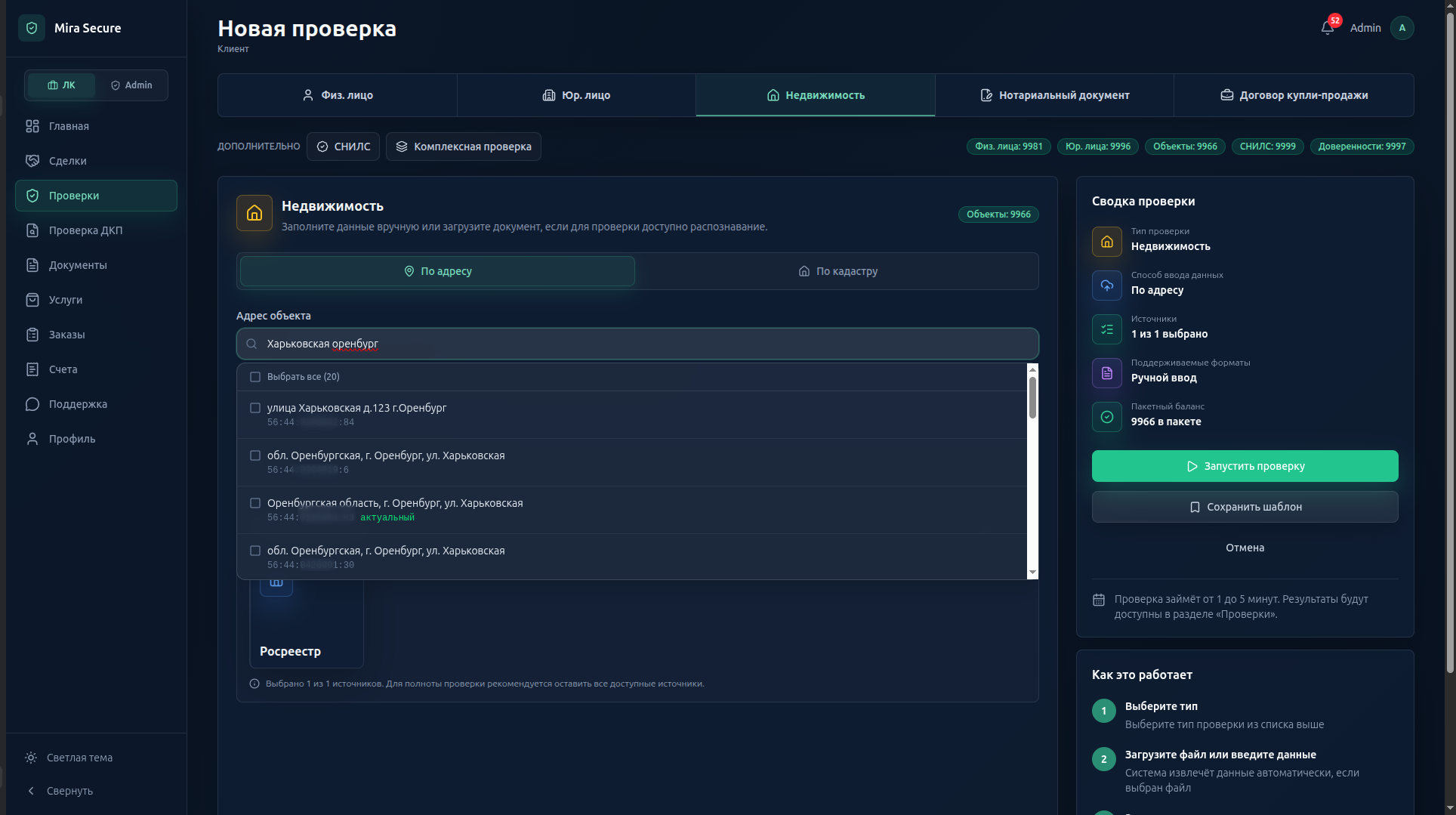The height and width of the screenshot is (815, 1456).
Task: Check улица Харьковская д.123 г.Оренбург result
Action: [x=255, y=408]
